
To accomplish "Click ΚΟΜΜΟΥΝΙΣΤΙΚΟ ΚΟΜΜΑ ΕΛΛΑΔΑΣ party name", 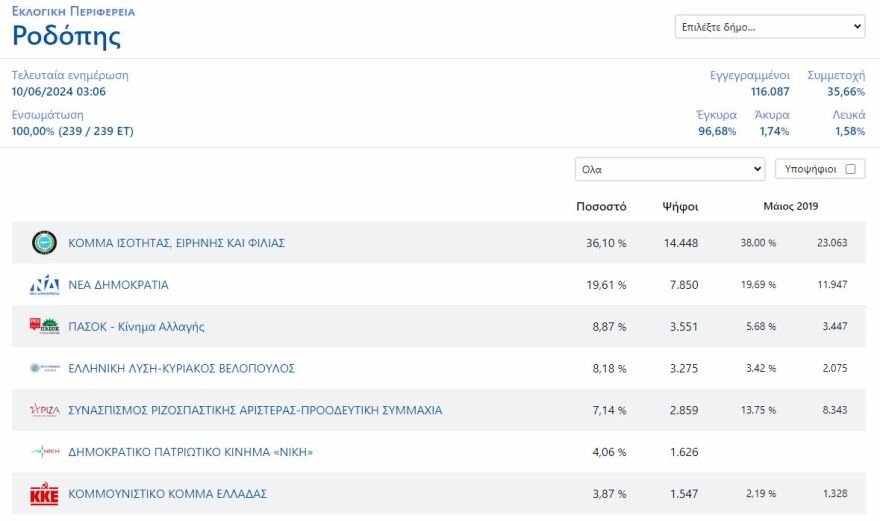I will pos(167,494).
